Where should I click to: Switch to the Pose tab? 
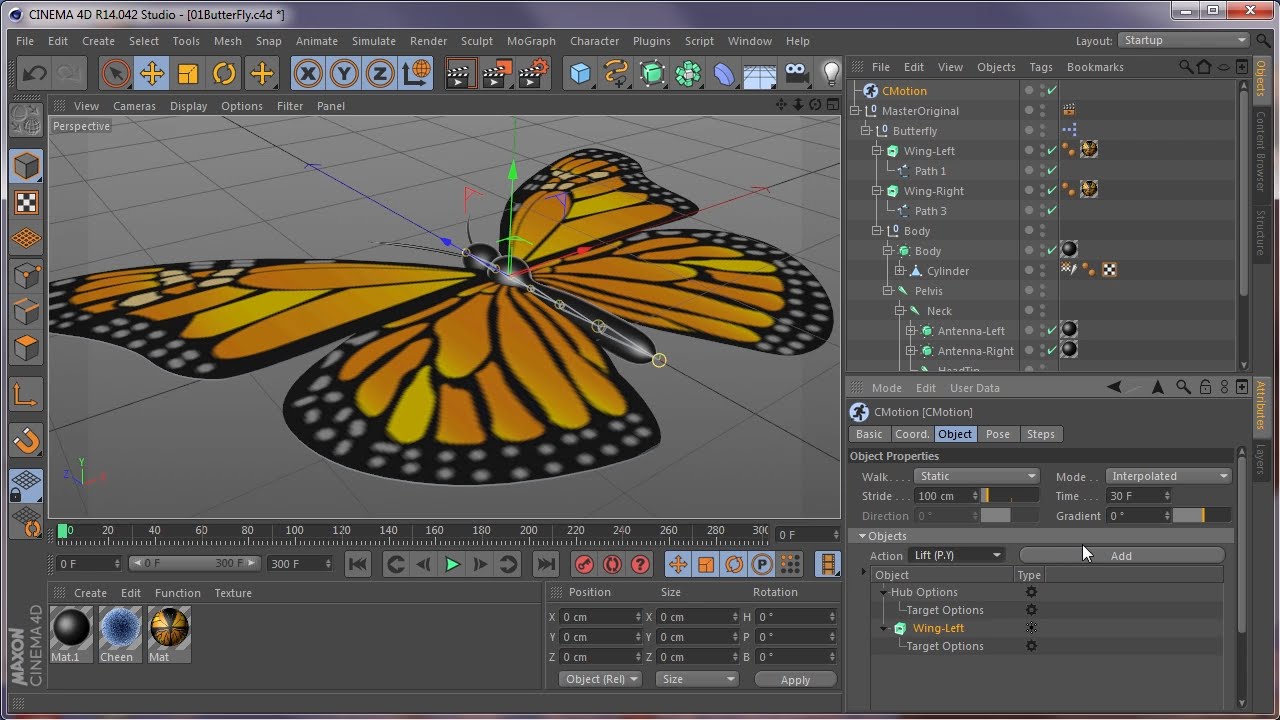997,434
